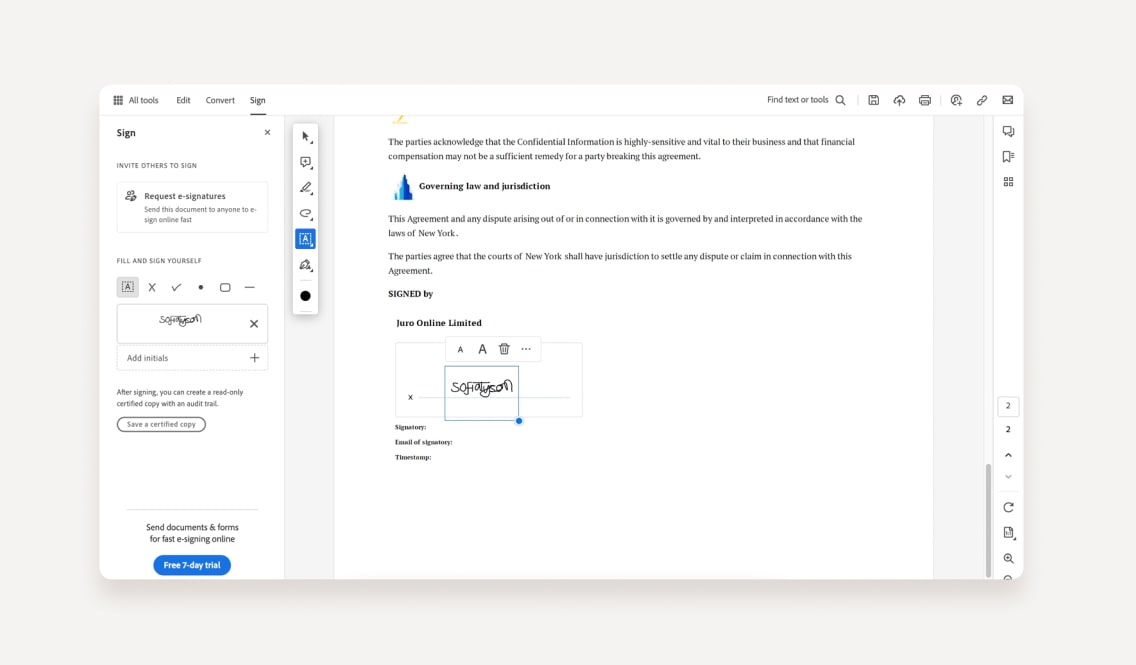The height and width of the screenshot is (665, 1136).
Task: Click the saved signature in side panel
Action: click(x=180, y=319)
